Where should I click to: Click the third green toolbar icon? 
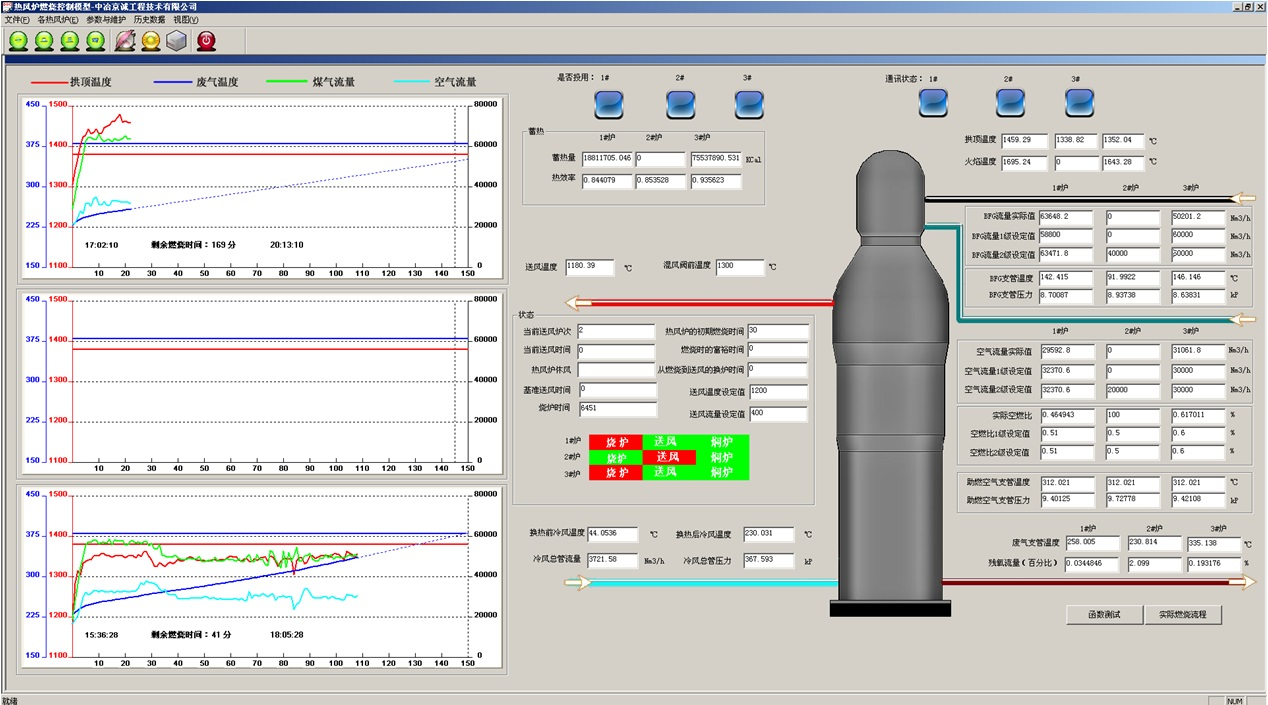click(69, 41)
